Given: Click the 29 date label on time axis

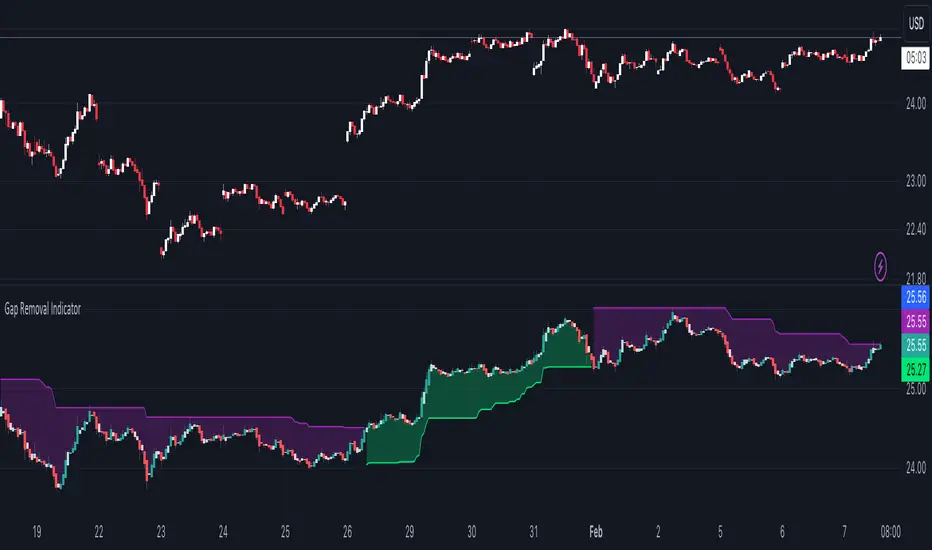Looking at the screenshot, I should pos(410,532).
